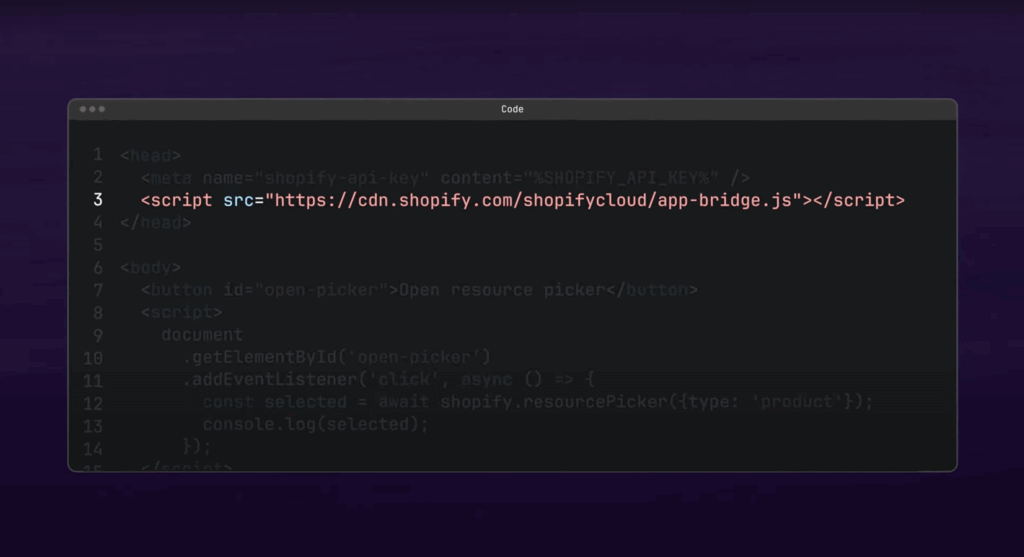Click the word 'document' on line 9
This screenshot has height=557, width=1024.
tap(202, 335)
